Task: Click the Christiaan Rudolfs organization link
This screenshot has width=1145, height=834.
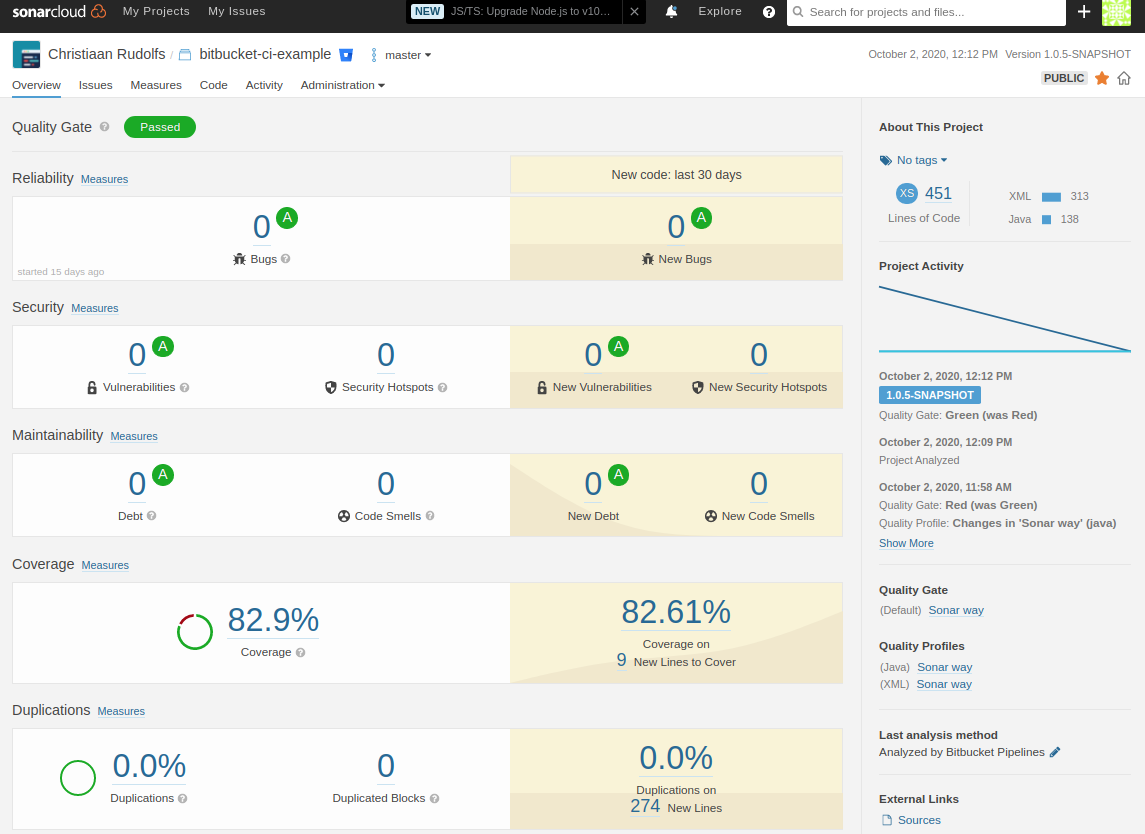Action: [x=107, y=55]
